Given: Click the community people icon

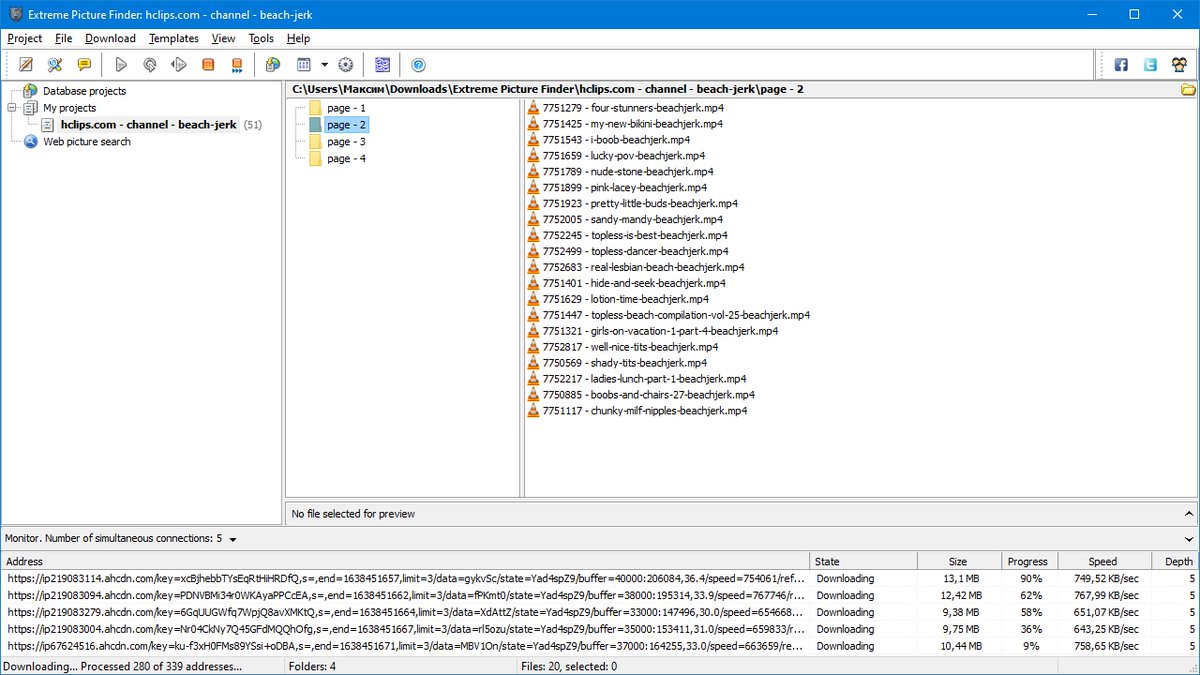Looking at the screenshot, I should point(1179,65).
